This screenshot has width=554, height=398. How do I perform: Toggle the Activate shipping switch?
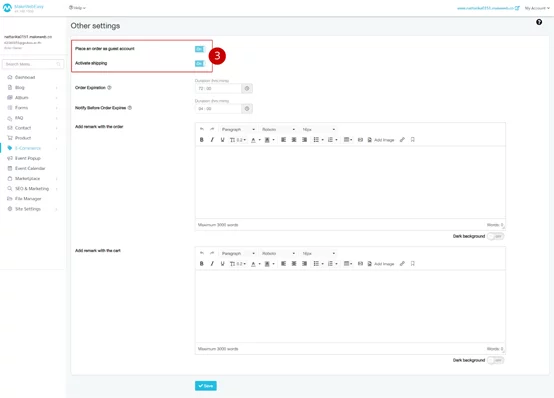pyautogui.click(x=200, y=63)
